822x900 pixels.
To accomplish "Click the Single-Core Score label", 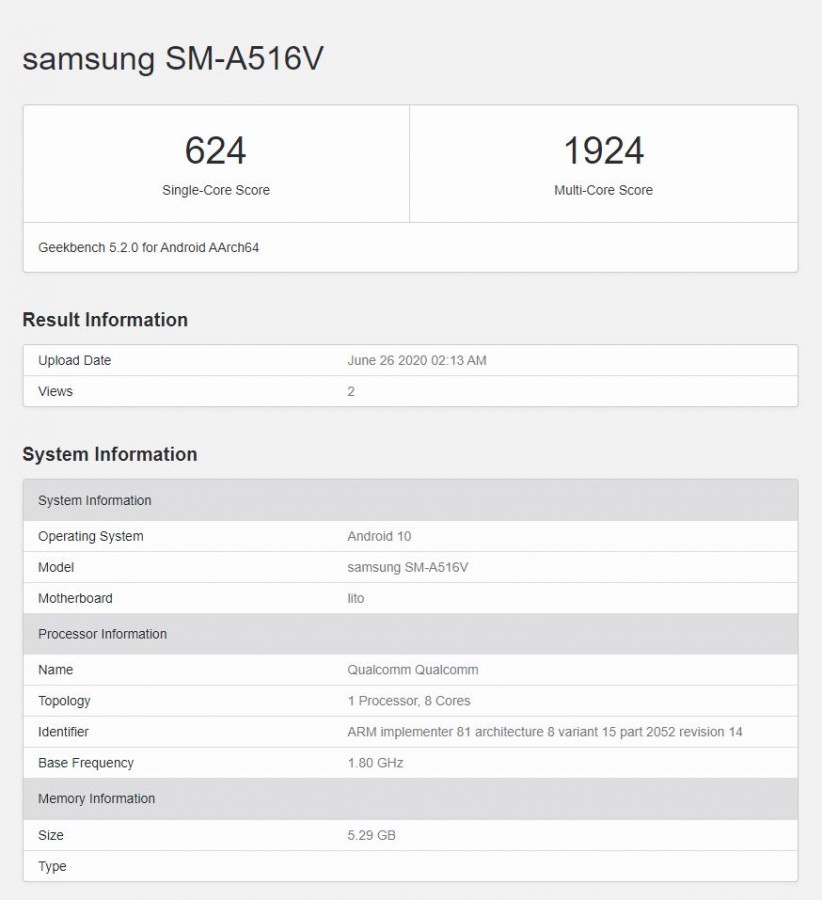I will [215, 190].
